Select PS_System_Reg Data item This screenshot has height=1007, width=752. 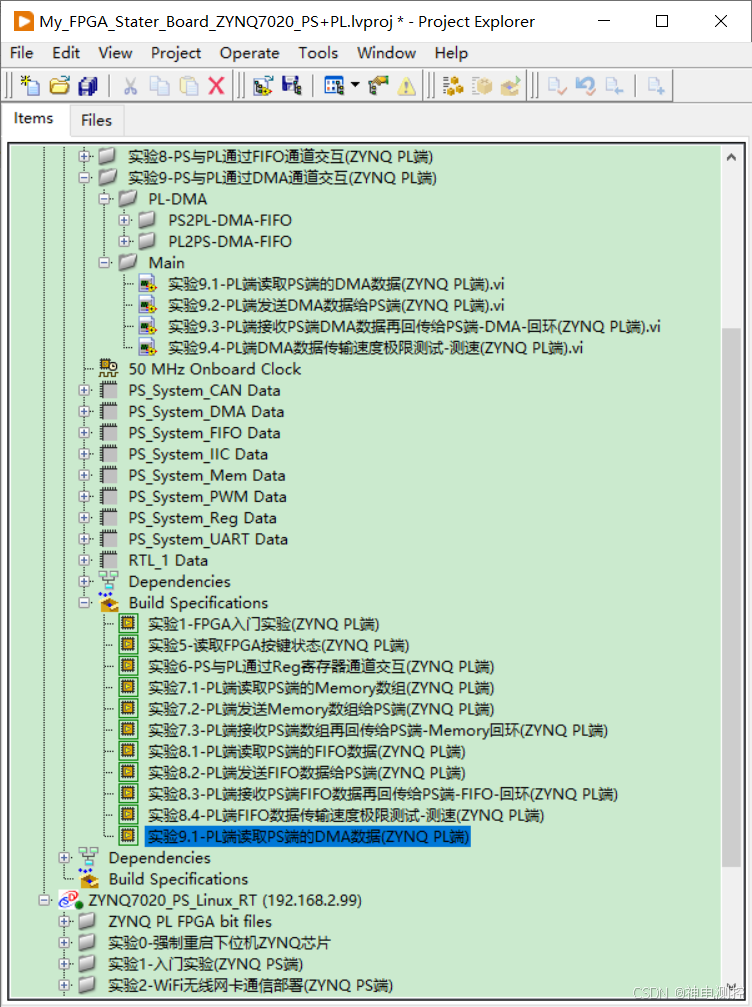point(202,518)
